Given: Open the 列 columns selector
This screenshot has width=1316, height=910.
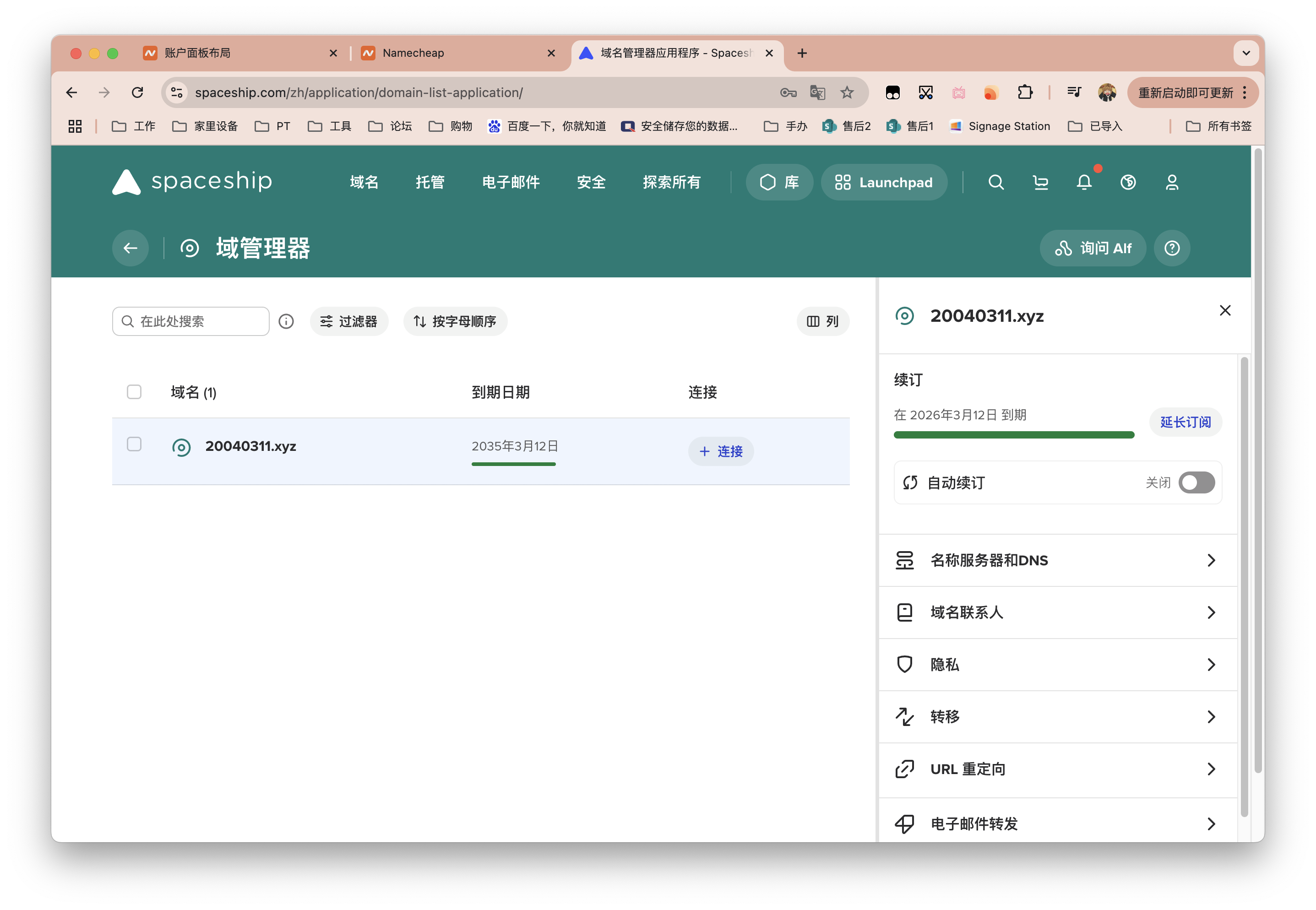Looking at the screenshot, I should coord(823,322).
